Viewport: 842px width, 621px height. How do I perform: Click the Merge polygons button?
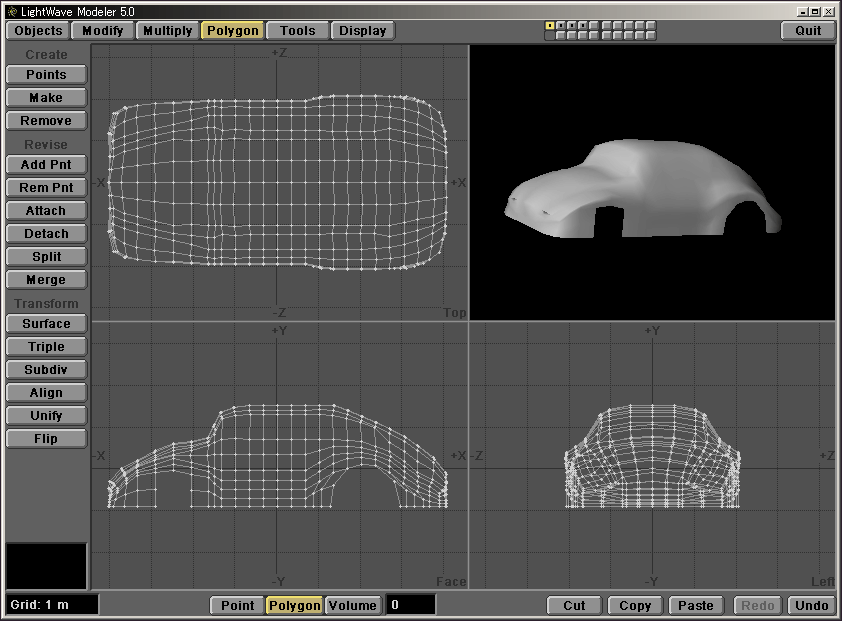(46, 280)
